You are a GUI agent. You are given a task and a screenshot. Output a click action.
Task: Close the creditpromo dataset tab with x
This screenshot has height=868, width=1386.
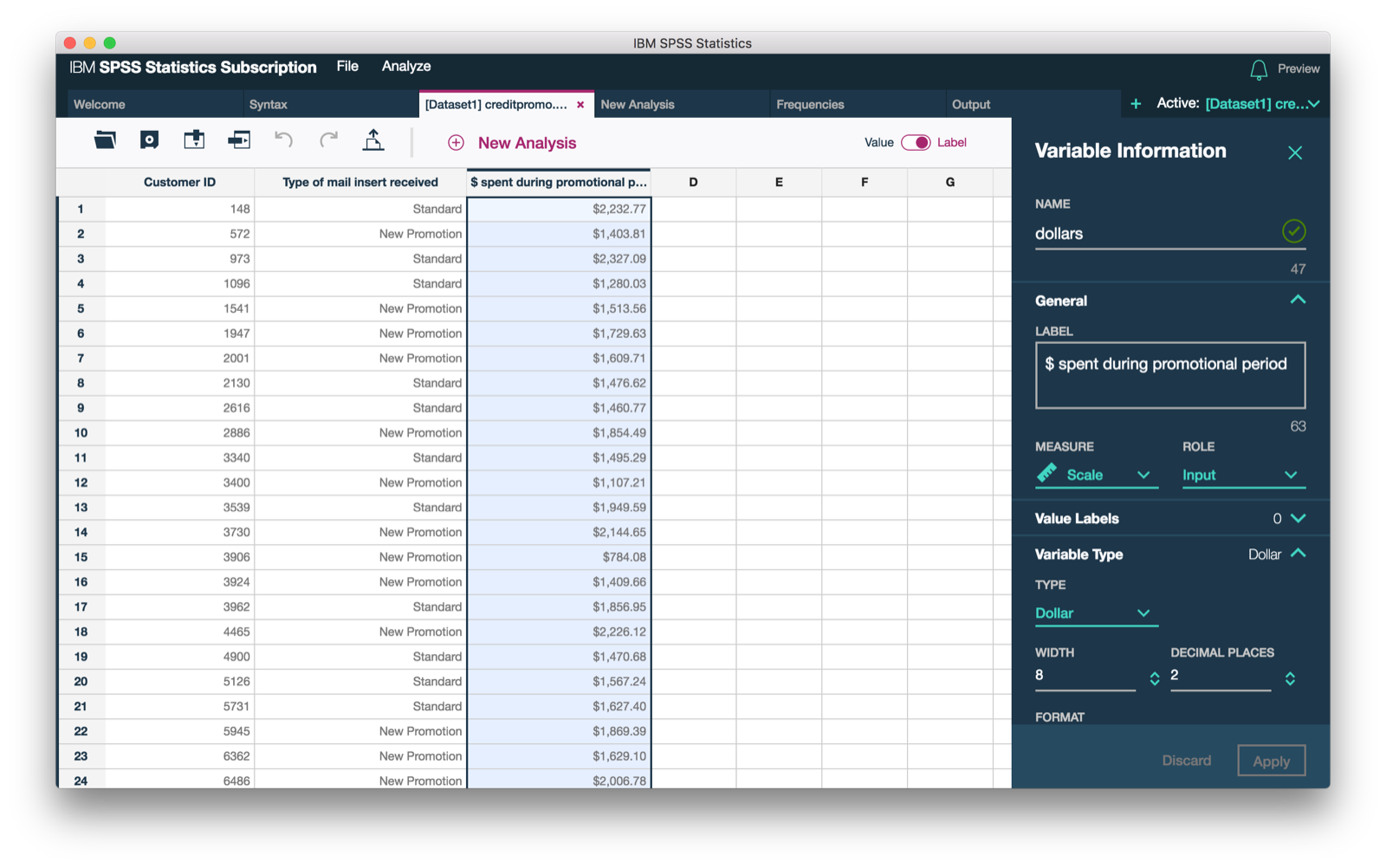tap(580, 105)
